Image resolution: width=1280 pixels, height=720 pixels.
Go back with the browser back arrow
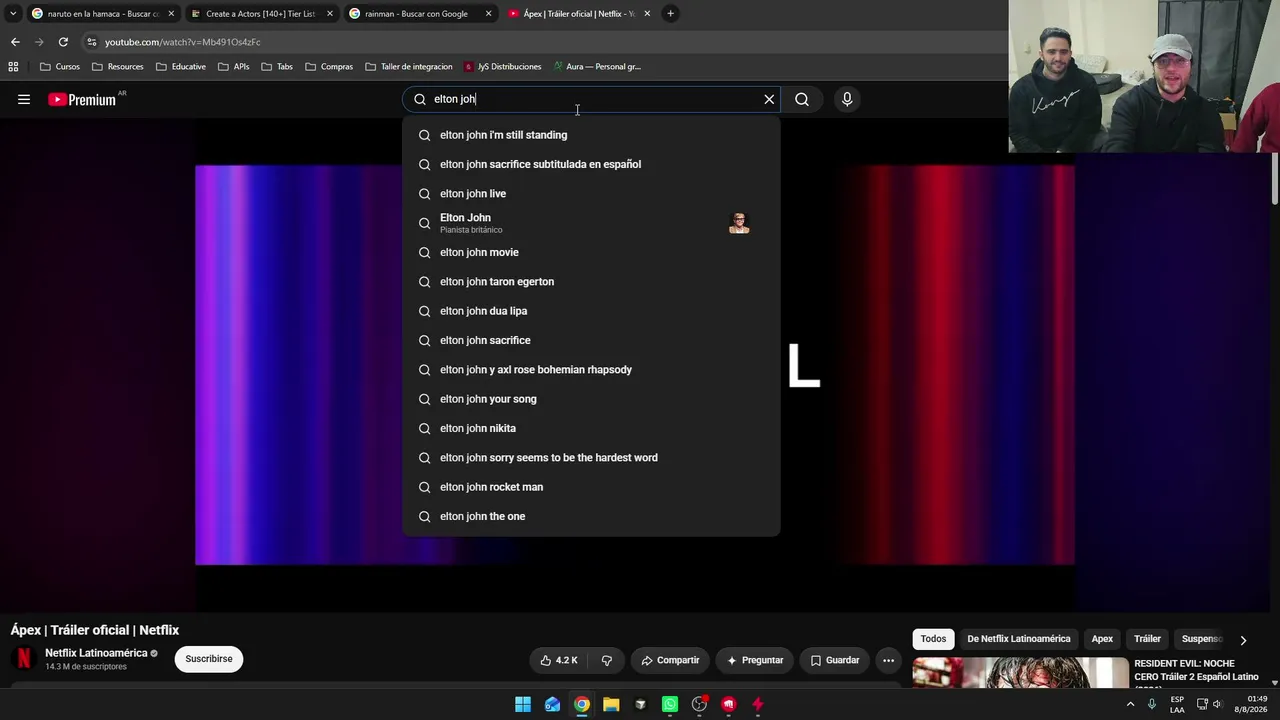click(15, 42)
